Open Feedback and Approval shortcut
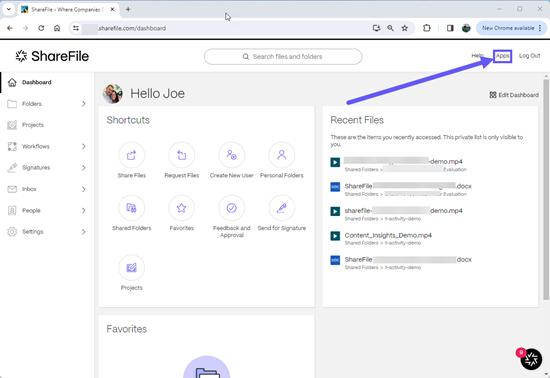Image resolution: width=550 pixels, height=378 pixels. coord(232,208)
